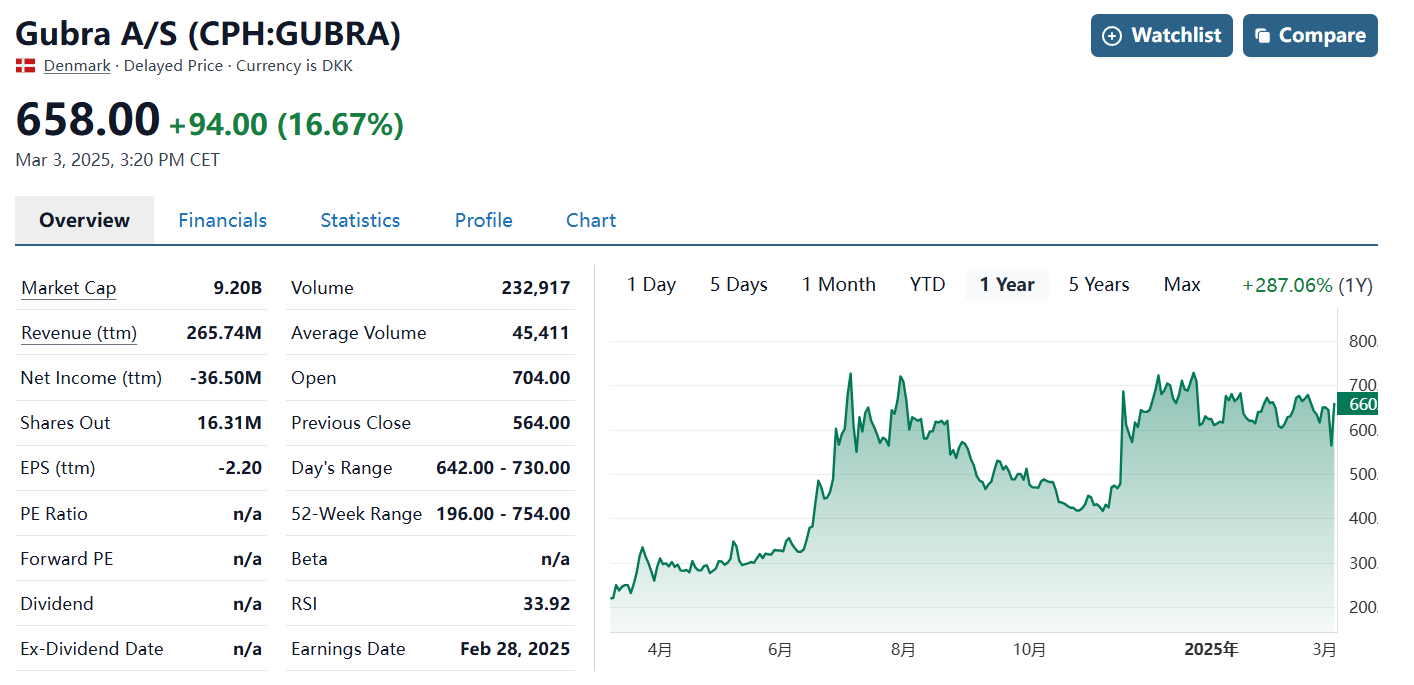Open the Revenue (ttm) link
The width and height of the screenshot is (1414, 685).
78,333
